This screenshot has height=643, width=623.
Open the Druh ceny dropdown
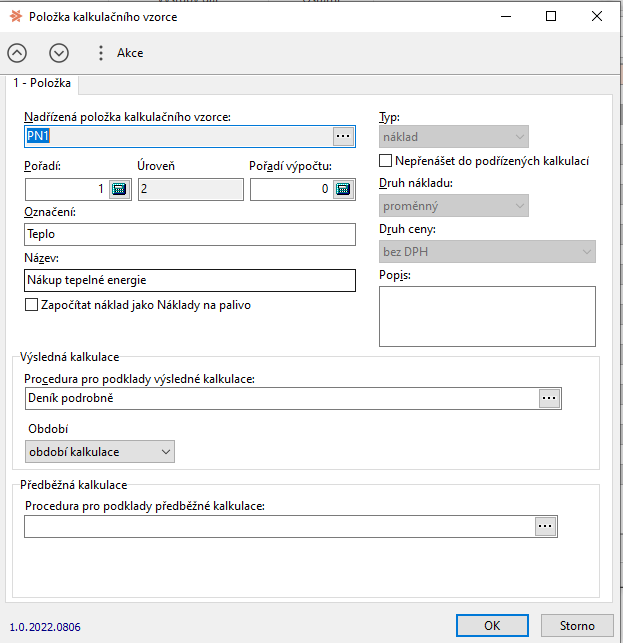point(487,251)
